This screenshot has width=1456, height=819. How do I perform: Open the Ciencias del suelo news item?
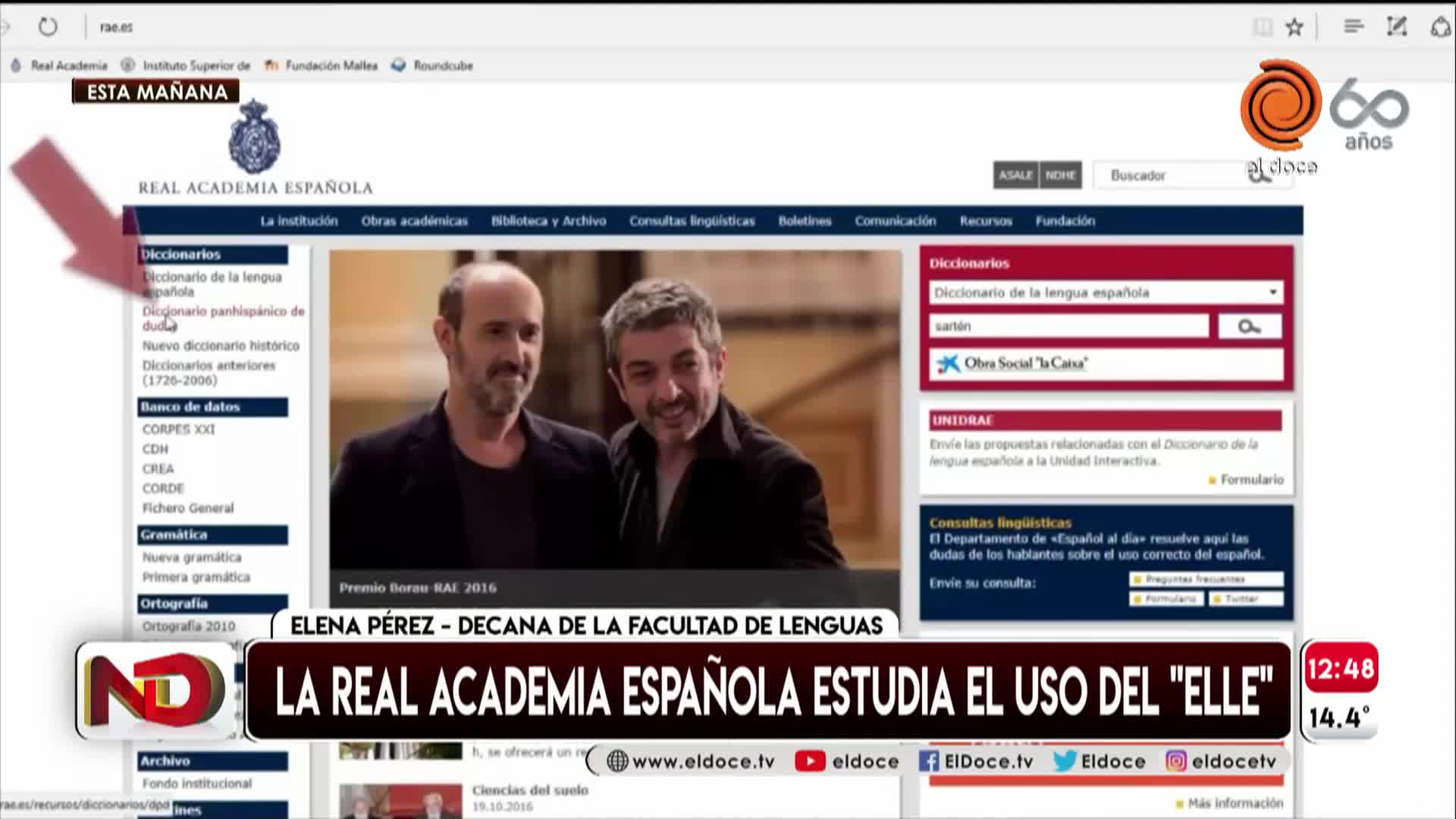(x=530, y=790)
